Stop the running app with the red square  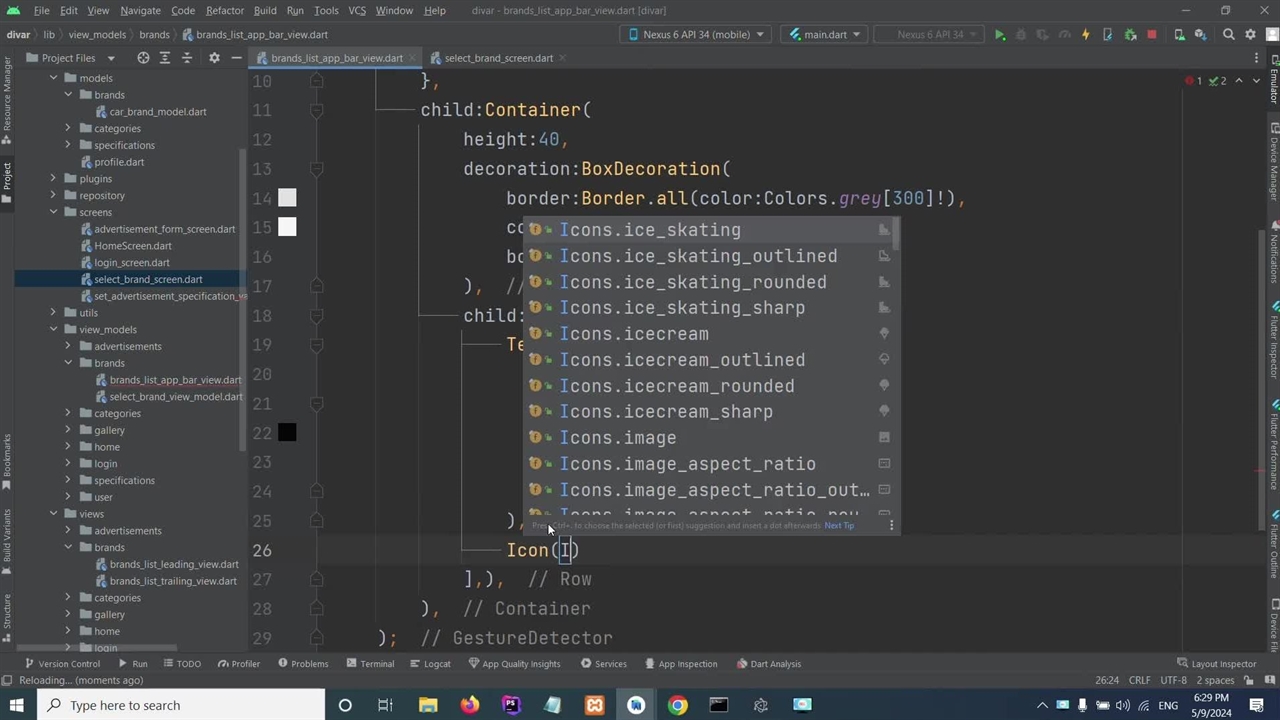click(1151, 35)
